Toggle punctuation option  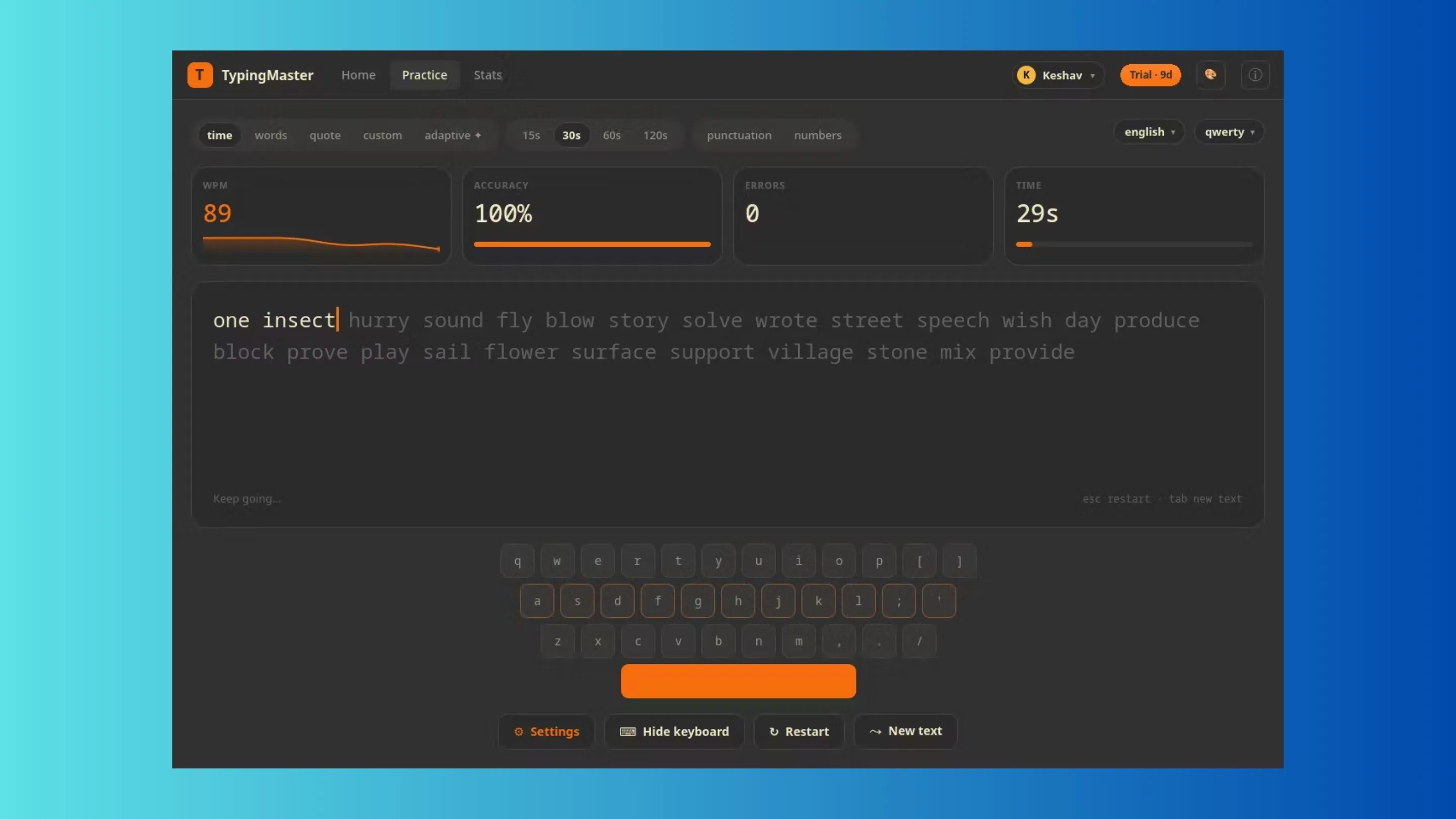point(739,135)
